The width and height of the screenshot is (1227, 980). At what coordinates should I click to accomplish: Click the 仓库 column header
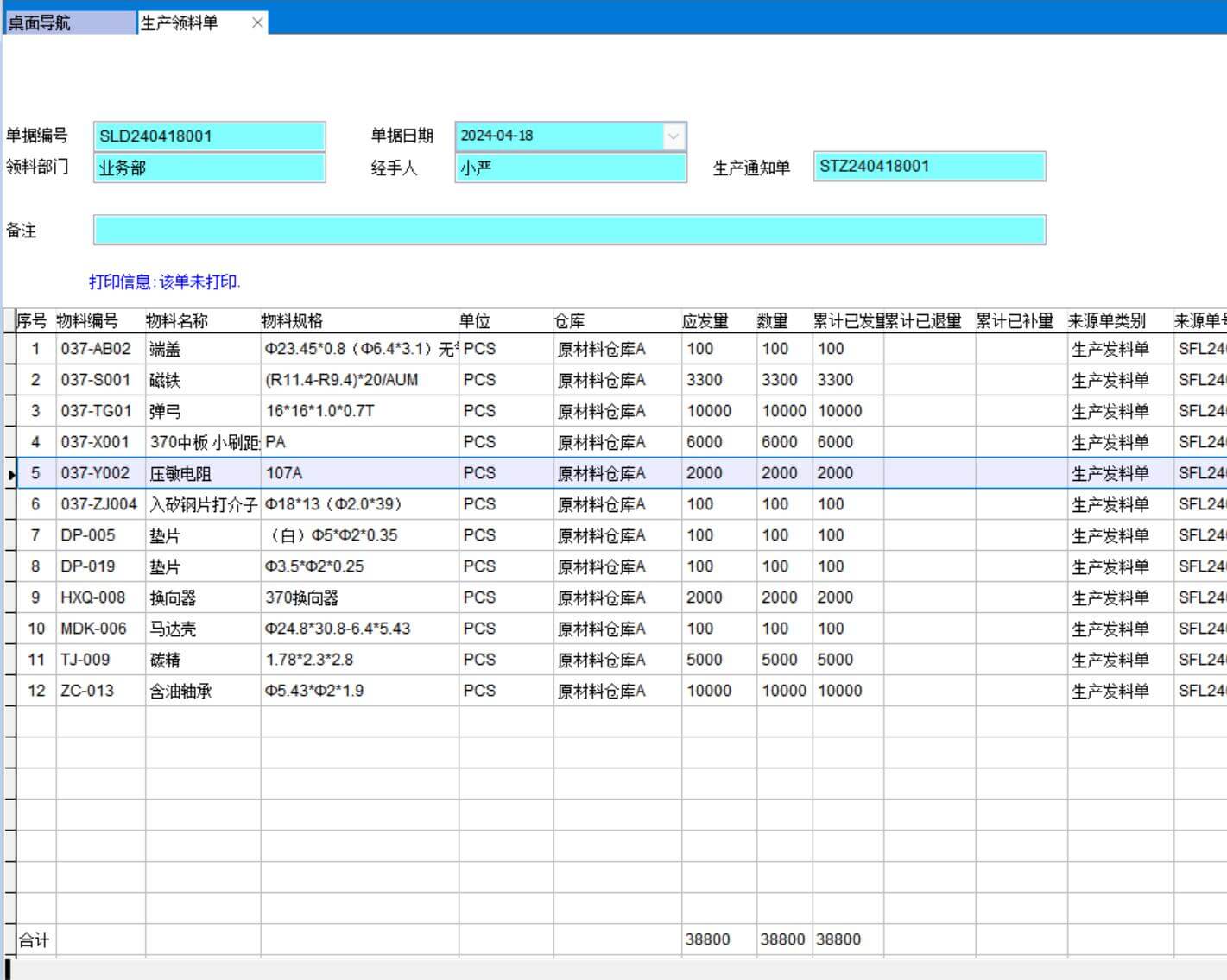point(570,321)
